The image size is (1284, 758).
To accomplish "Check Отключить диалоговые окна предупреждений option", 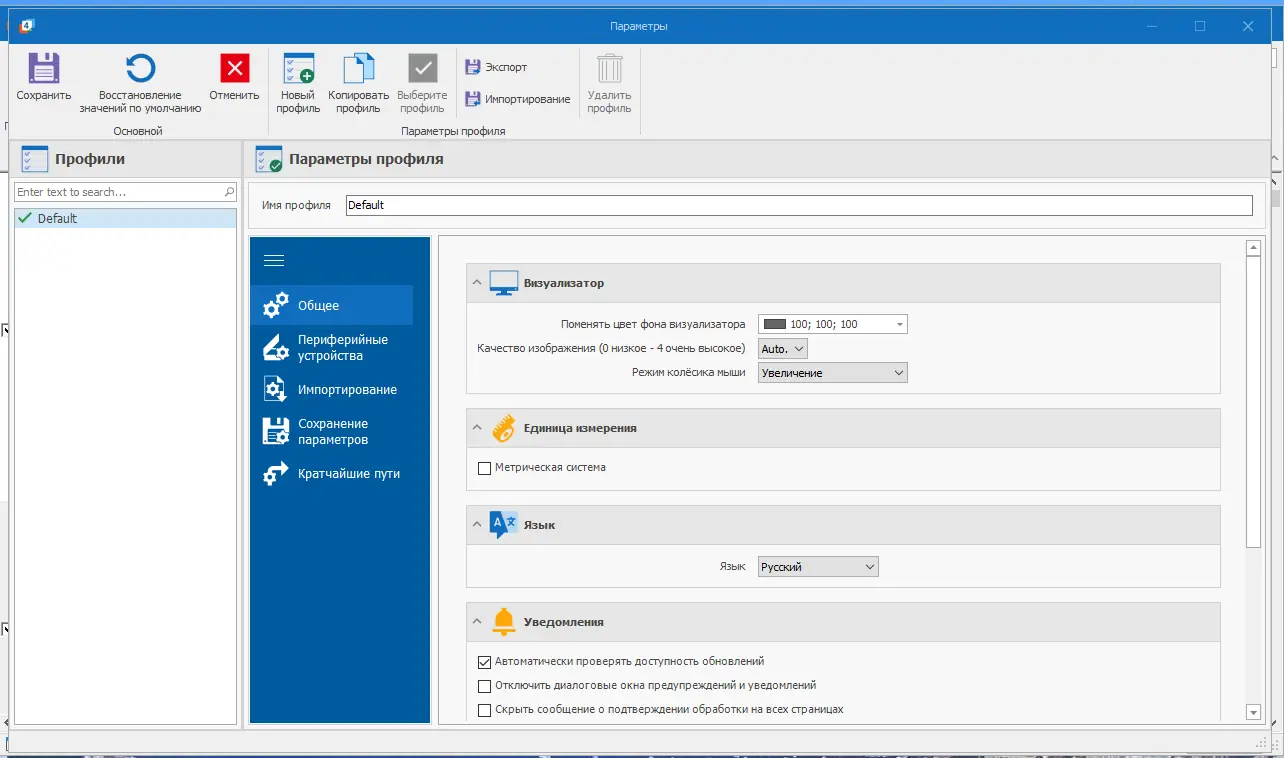I will pos(484,686).
